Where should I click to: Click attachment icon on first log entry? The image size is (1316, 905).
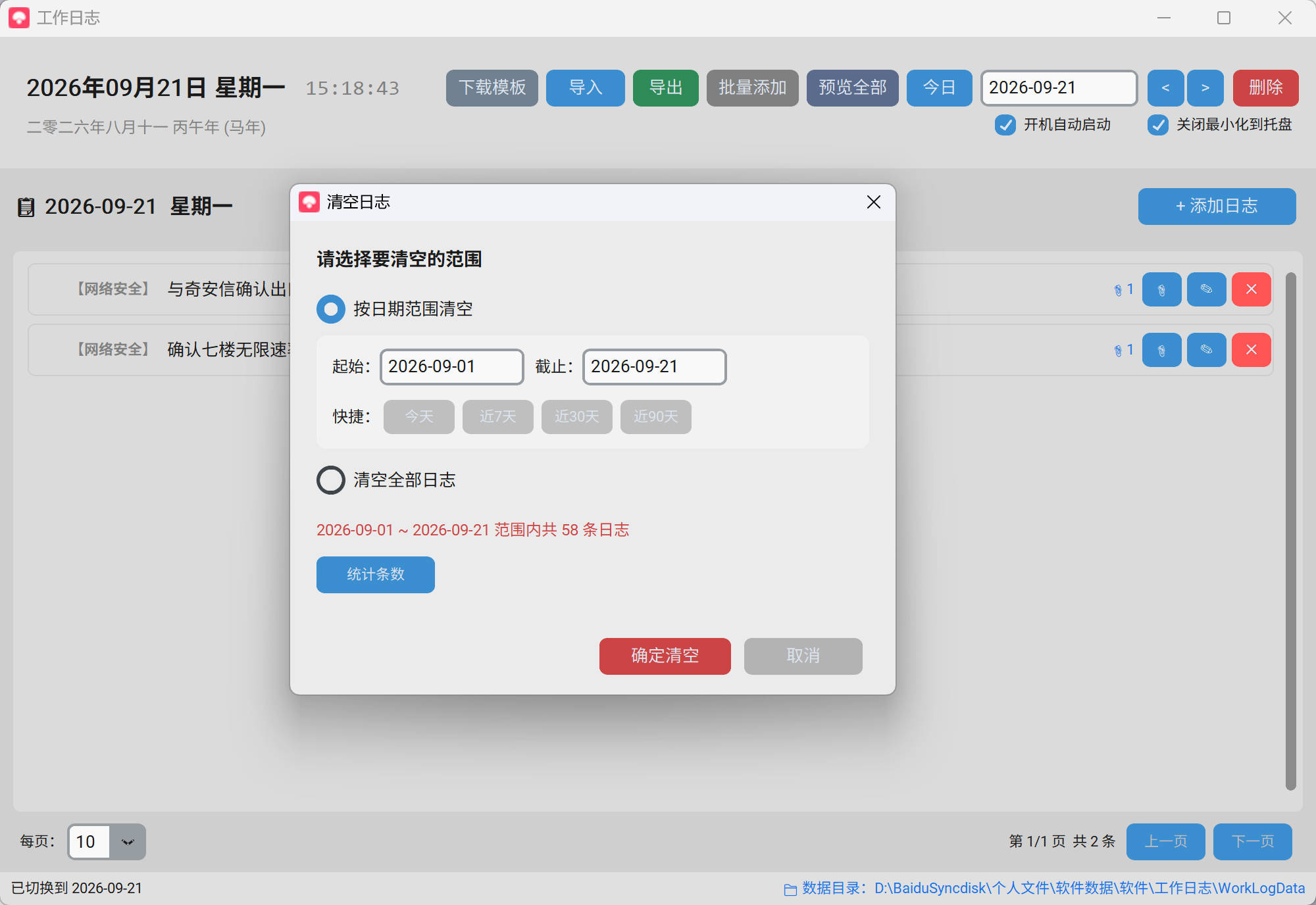[x=1161, y=290]
